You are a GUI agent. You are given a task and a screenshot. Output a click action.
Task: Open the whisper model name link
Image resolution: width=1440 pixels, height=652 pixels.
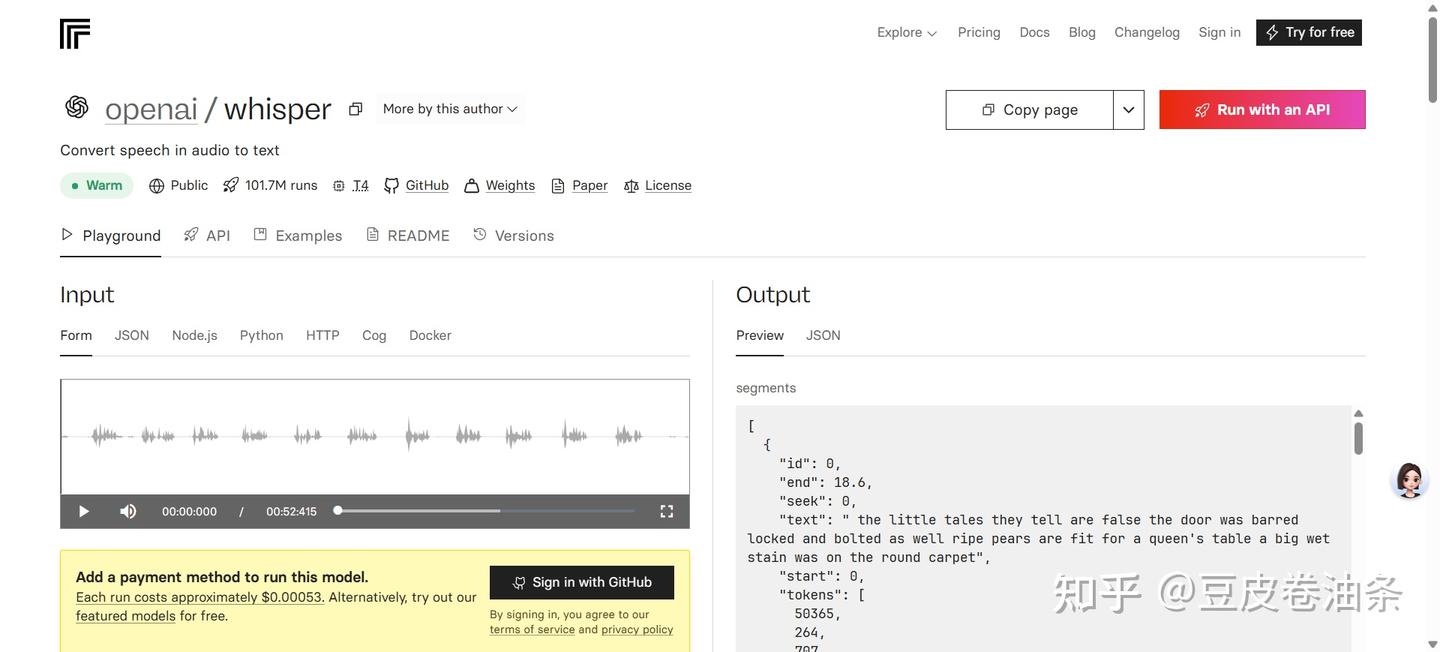tap(277, 109)
